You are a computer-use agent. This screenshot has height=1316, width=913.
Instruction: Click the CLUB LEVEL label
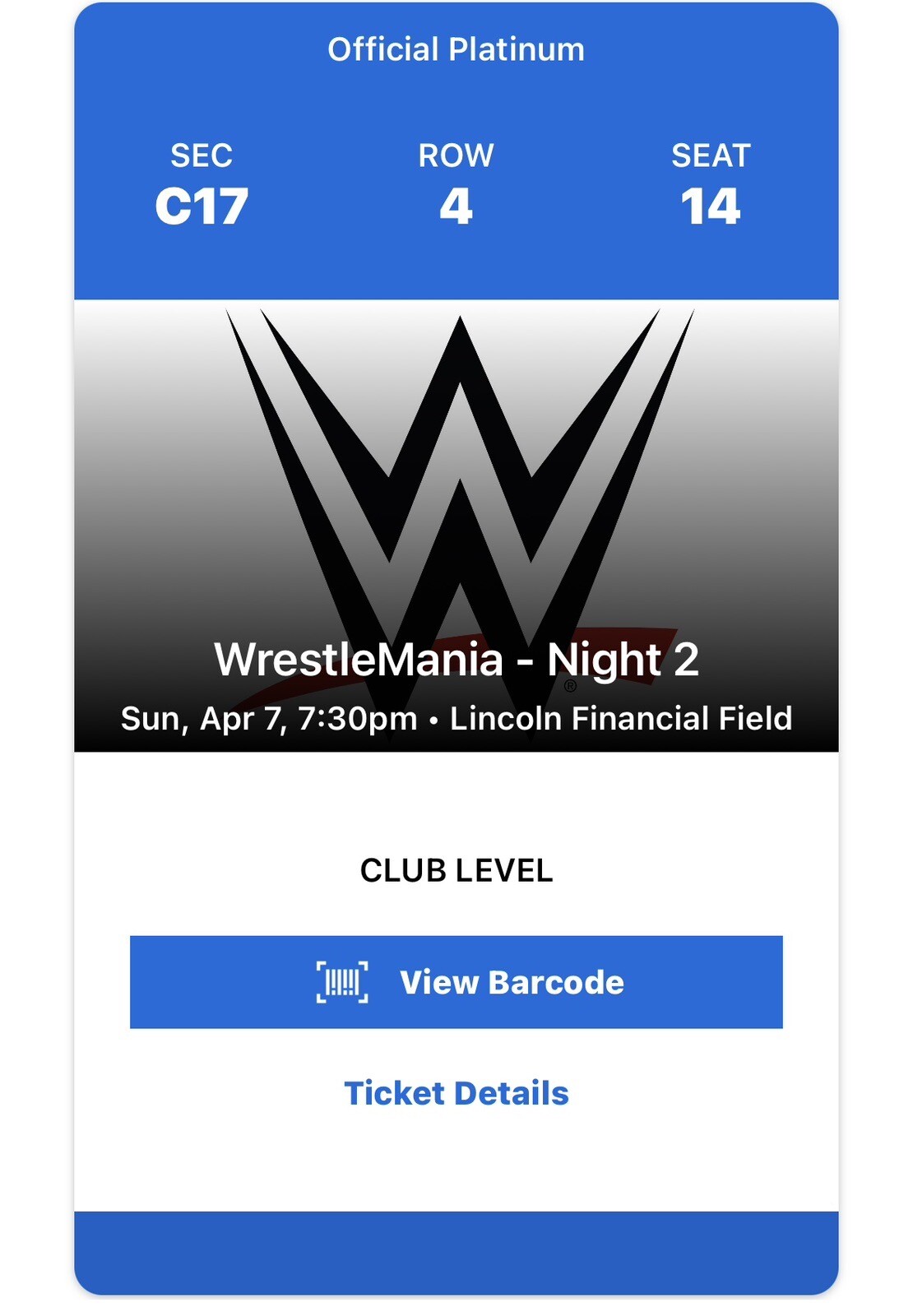coord(457,870)
